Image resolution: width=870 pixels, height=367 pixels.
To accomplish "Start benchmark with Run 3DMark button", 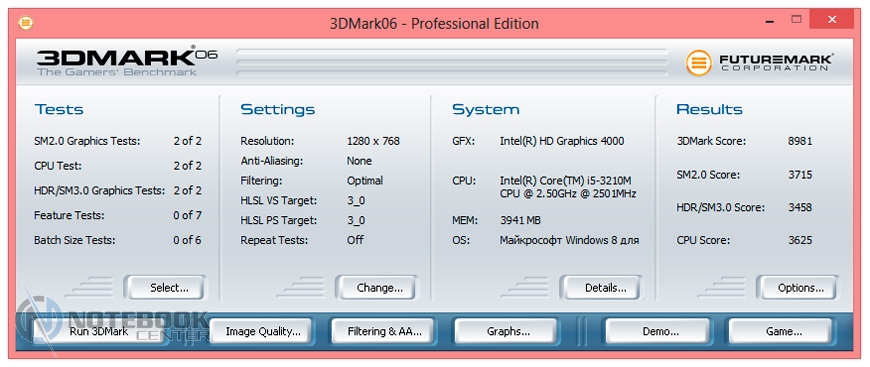I will click(x=99, y=331).
